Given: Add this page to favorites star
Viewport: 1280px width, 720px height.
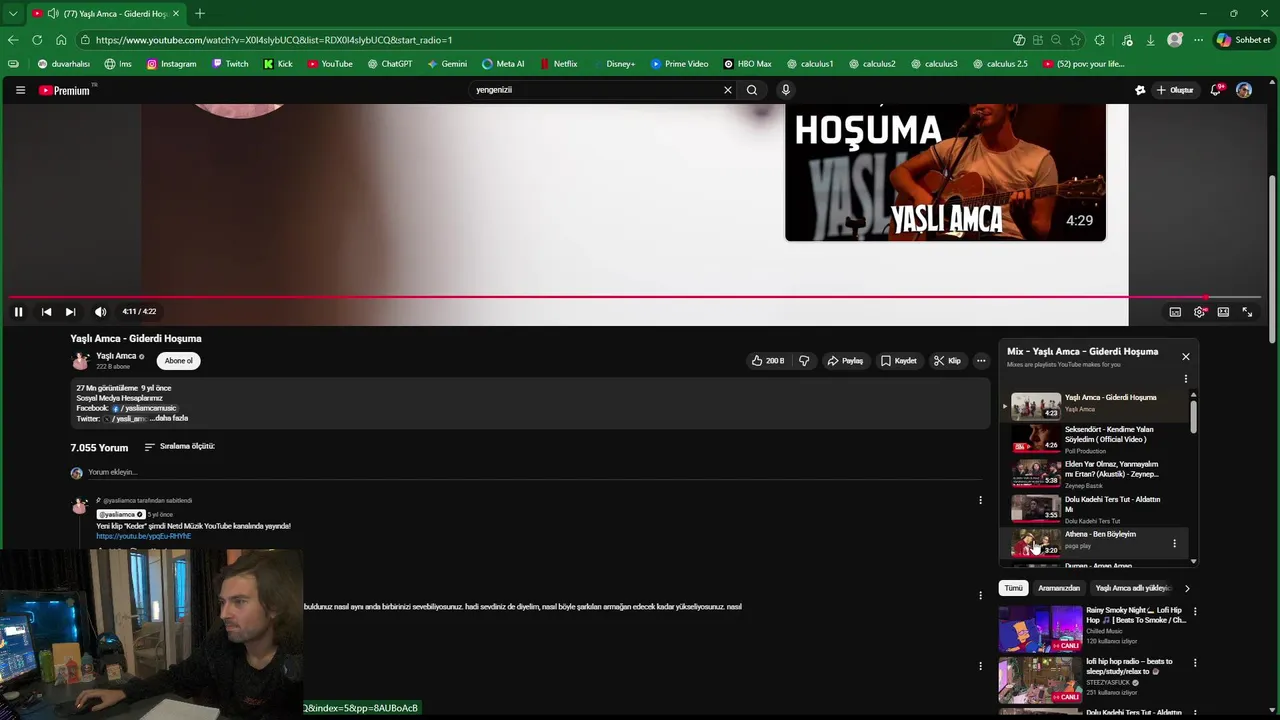Looking at the screenshot, I should [x=1075, y=40].
